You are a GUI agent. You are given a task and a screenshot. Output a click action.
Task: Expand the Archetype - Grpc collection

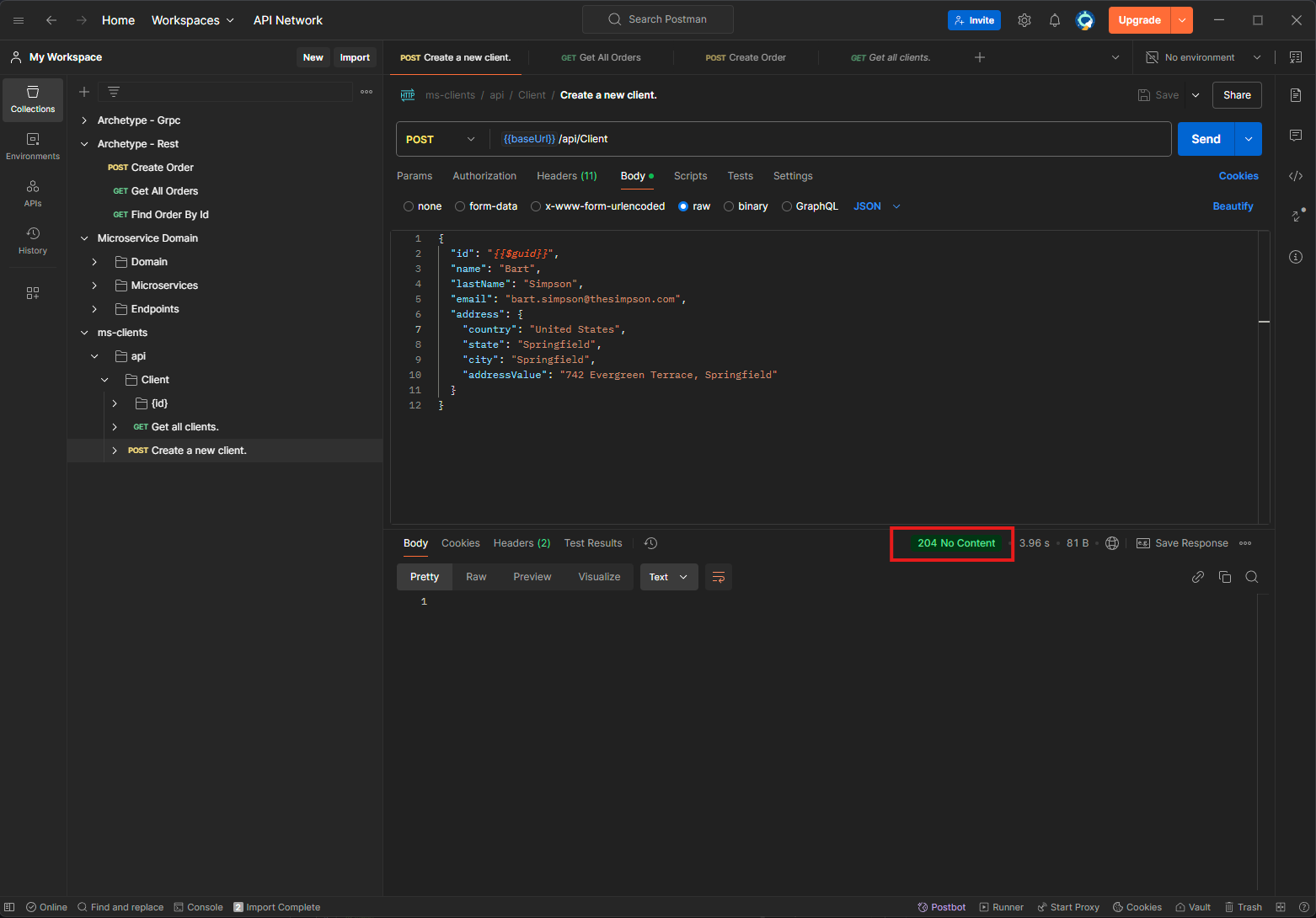84,120
